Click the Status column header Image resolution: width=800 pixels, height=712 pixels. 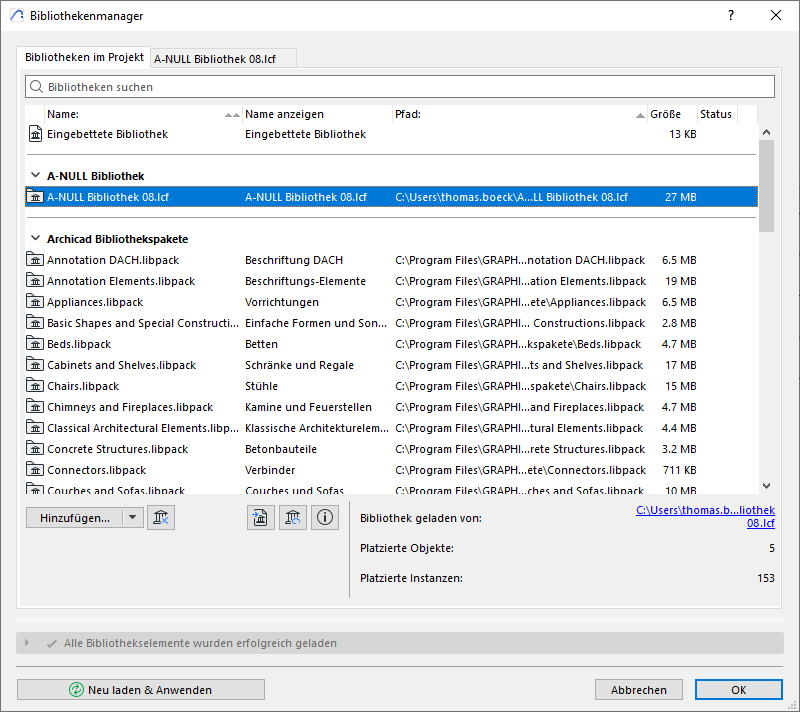tap(717, 114)
